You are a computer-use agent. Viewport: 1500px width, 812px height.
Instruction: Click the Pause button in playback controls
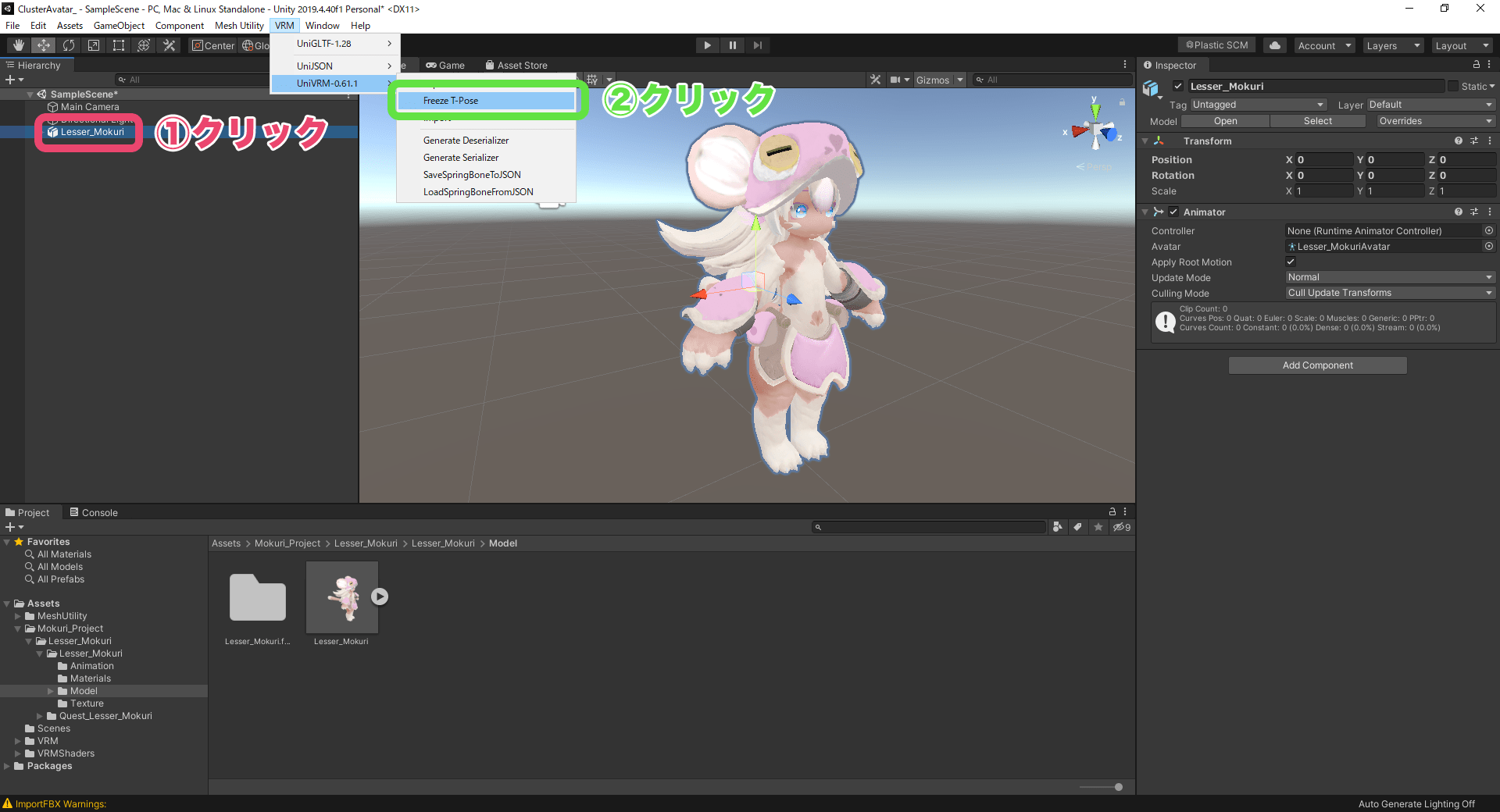point(732,45)
